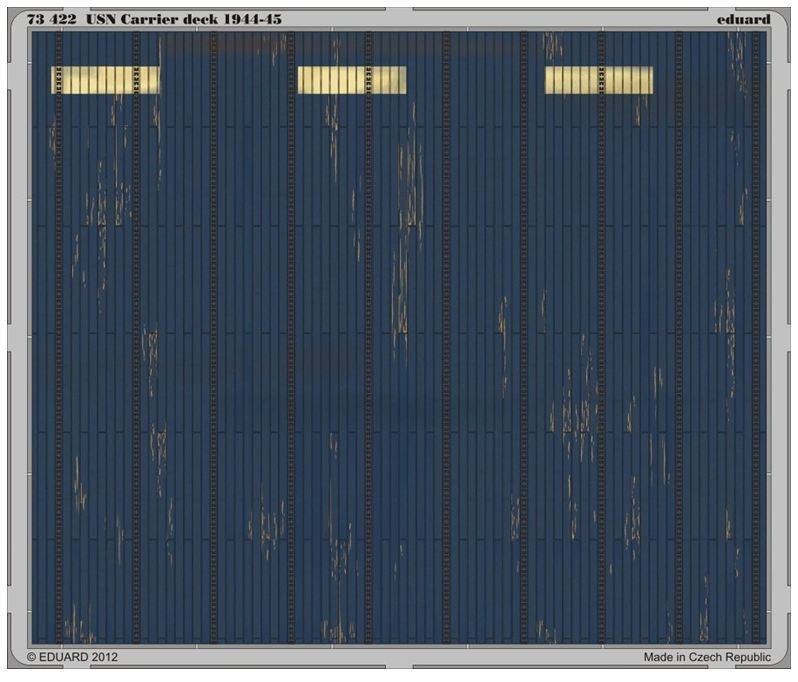Select the Made in Czech Republic label

point(706,657)
